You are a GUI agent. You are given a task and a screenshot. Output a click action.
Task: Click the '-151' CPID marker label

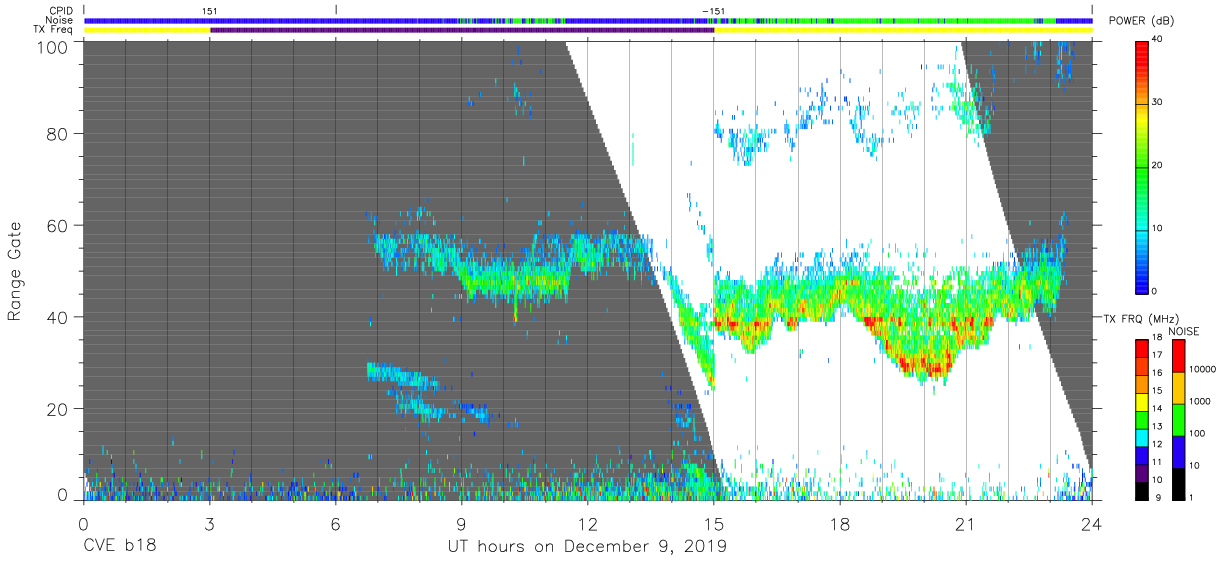click(x=714, y=10)
